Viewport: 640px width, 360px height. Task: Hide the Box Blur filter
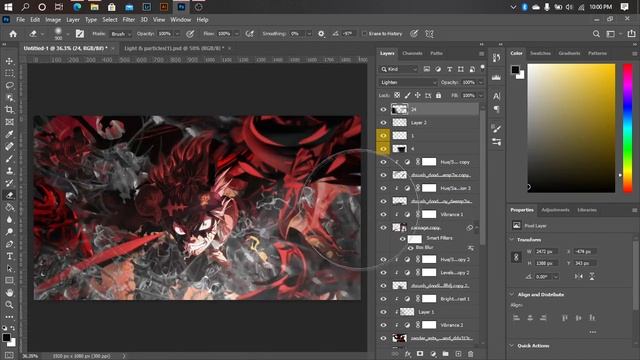[411, 247]
